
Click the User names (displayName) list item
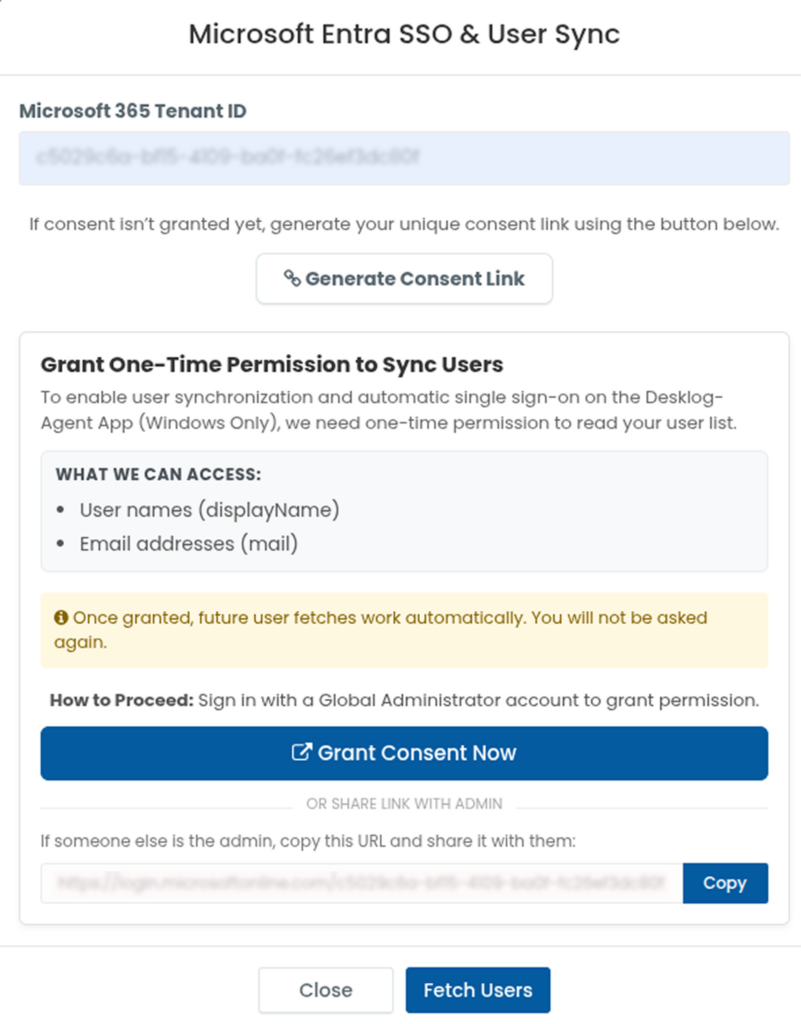pos(210,510)
